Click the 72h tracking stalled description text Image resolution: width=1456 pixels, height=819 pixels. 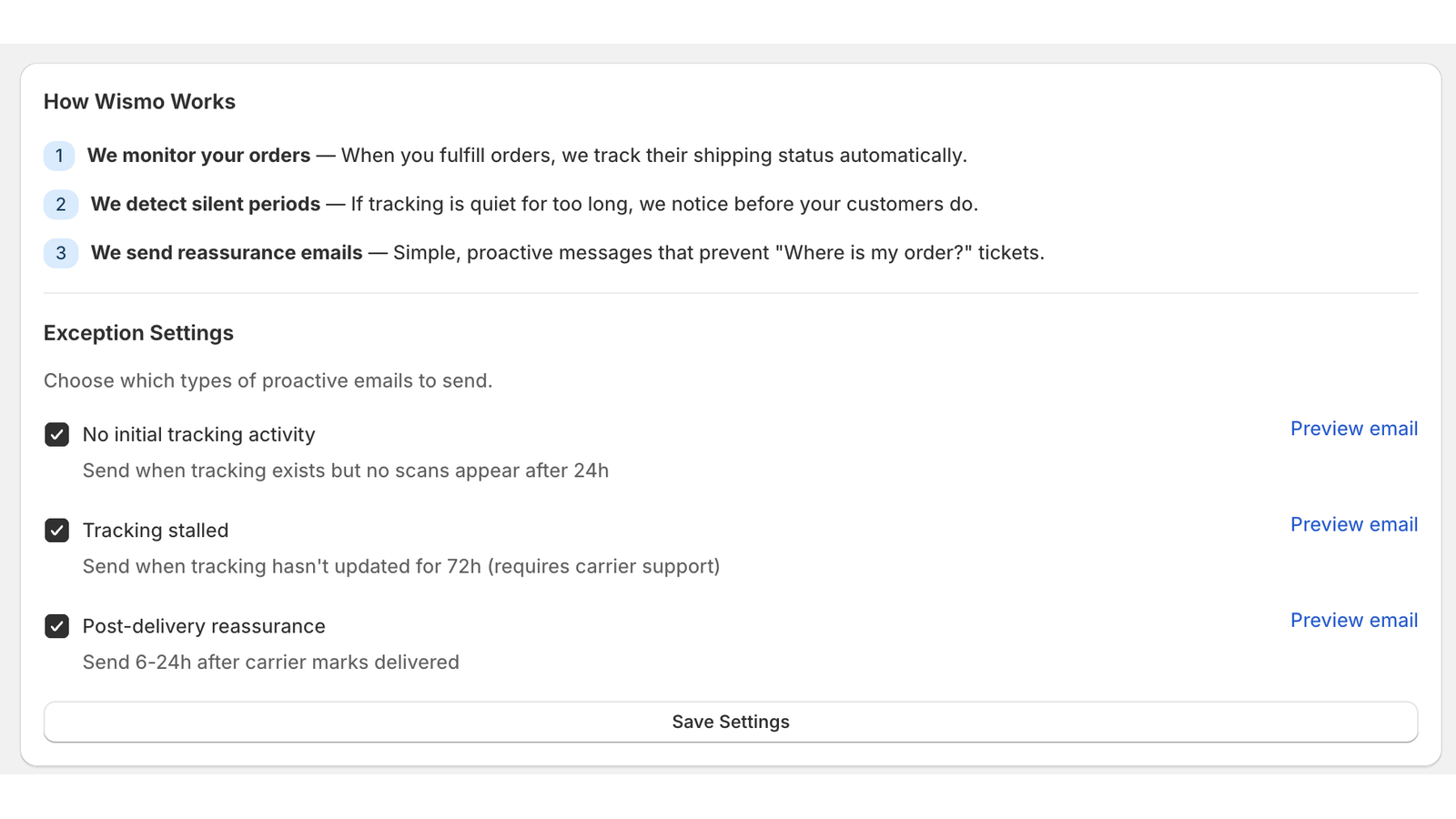coord(400,565)
